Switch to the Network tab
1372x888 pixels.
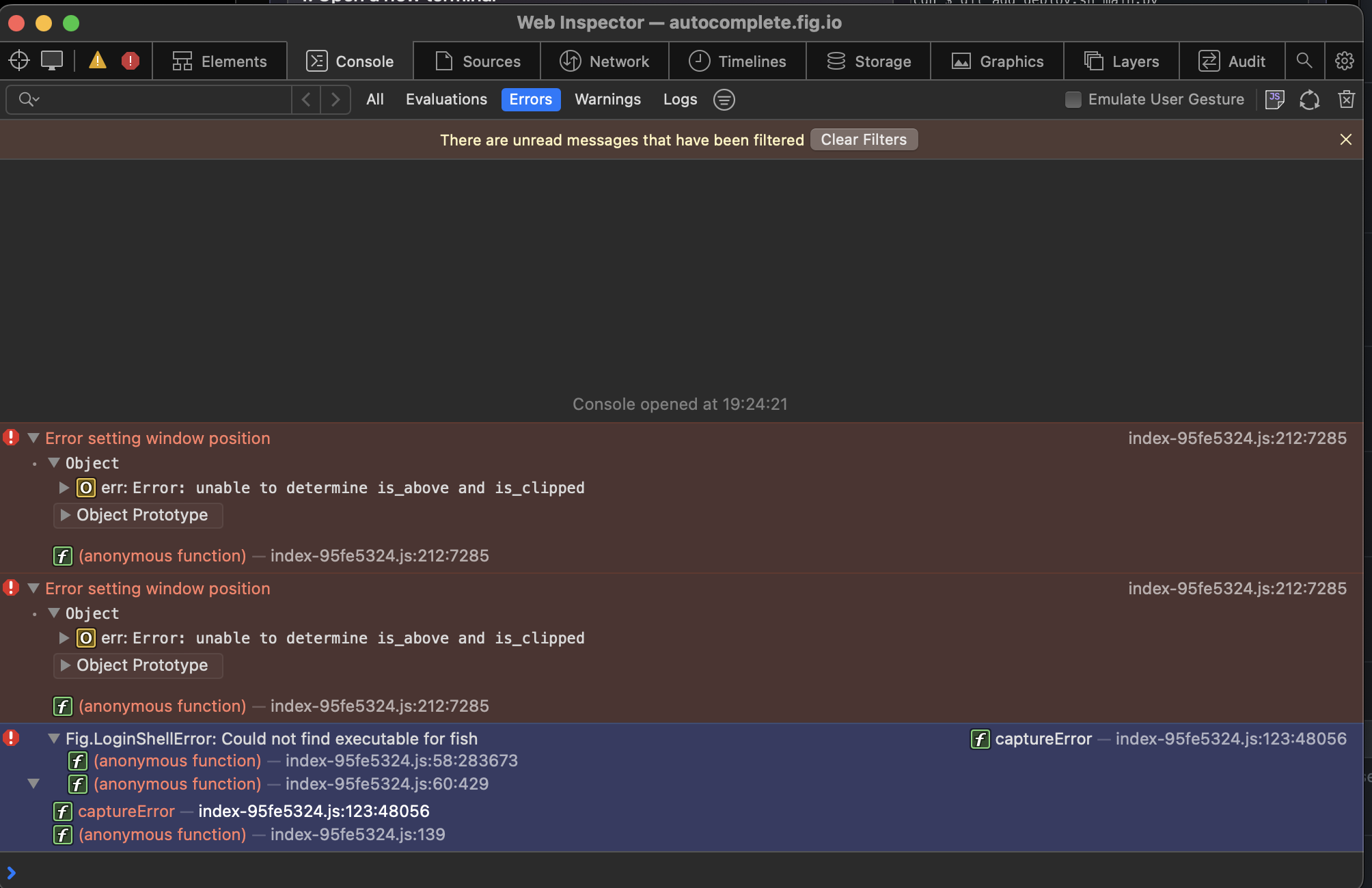click(605, 61)
